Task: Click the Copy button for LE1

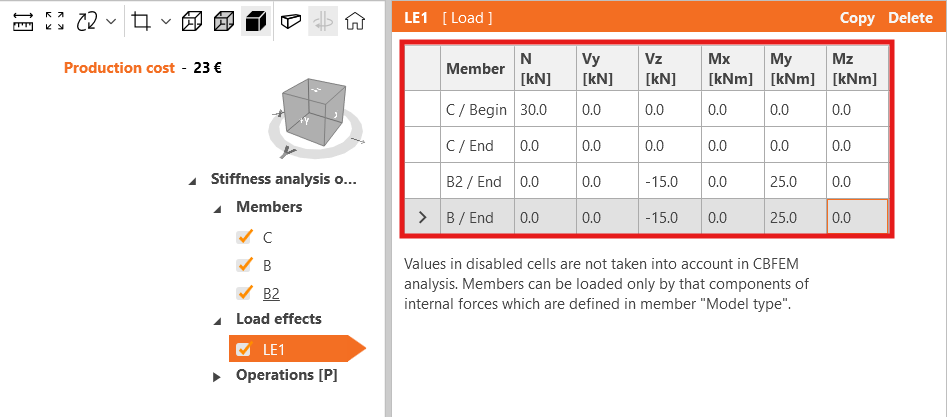Action: [857, 18]
